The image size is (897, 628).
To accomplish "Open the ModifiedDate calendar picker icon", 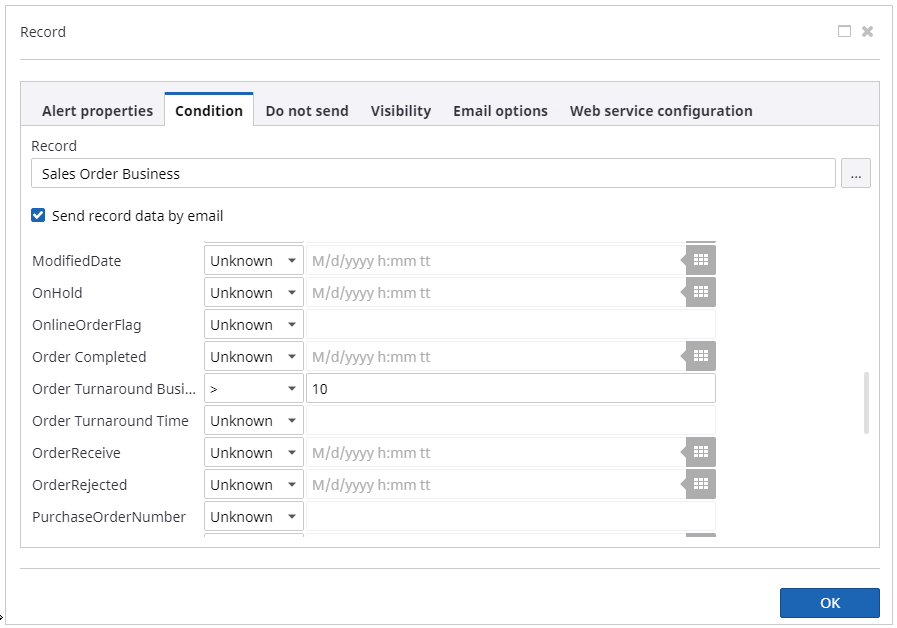I will pyautogui.click(x=701, y=261).
